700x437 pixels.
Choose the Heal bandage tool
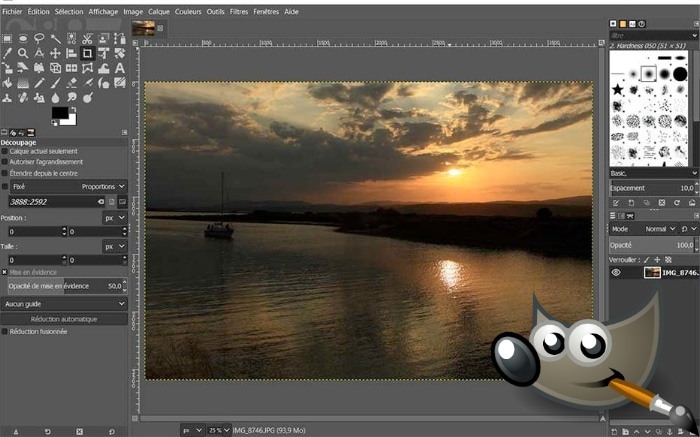[23, 98]
